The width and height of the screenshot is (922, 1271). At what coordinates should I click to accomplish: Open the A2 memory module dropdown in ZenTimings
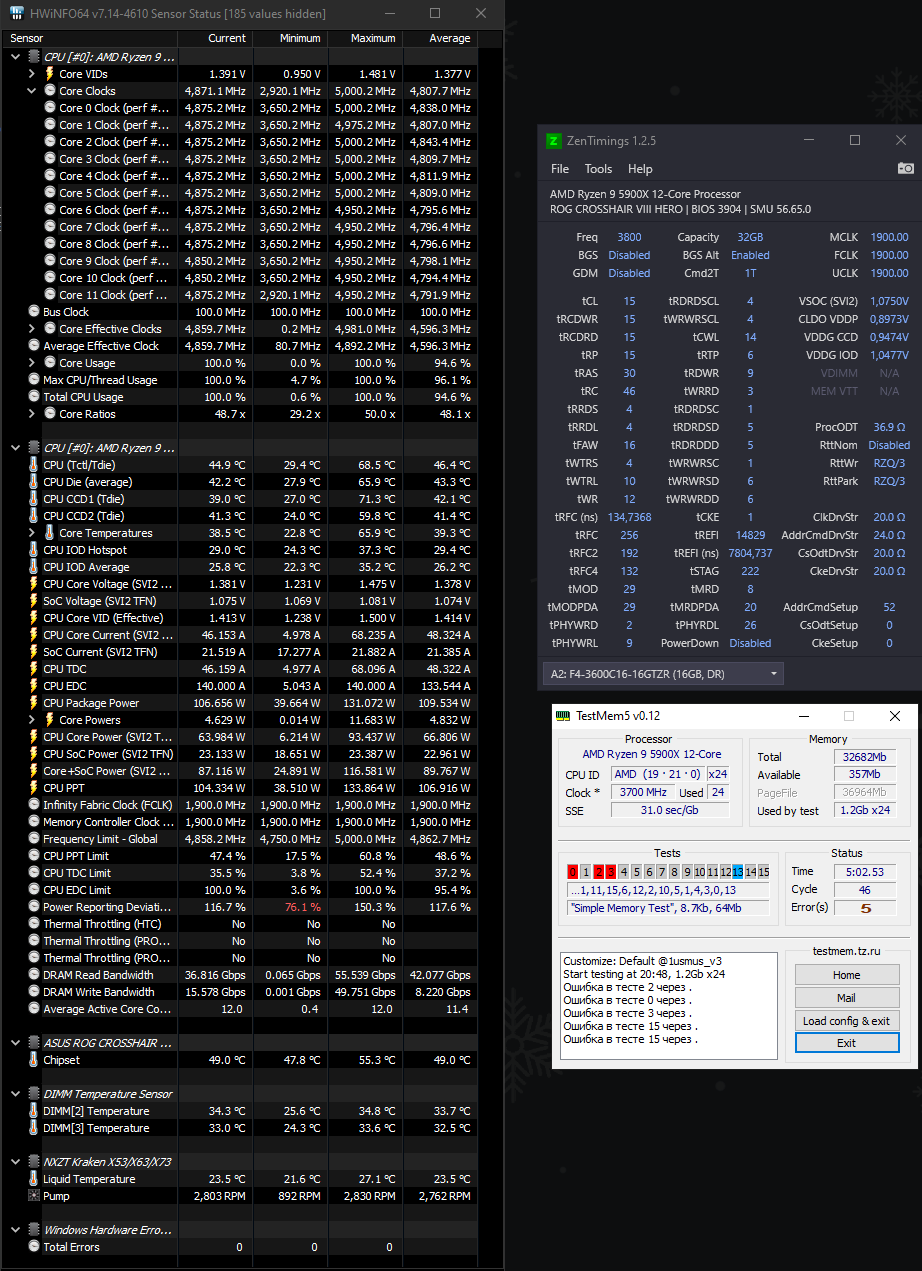(663, 674)
